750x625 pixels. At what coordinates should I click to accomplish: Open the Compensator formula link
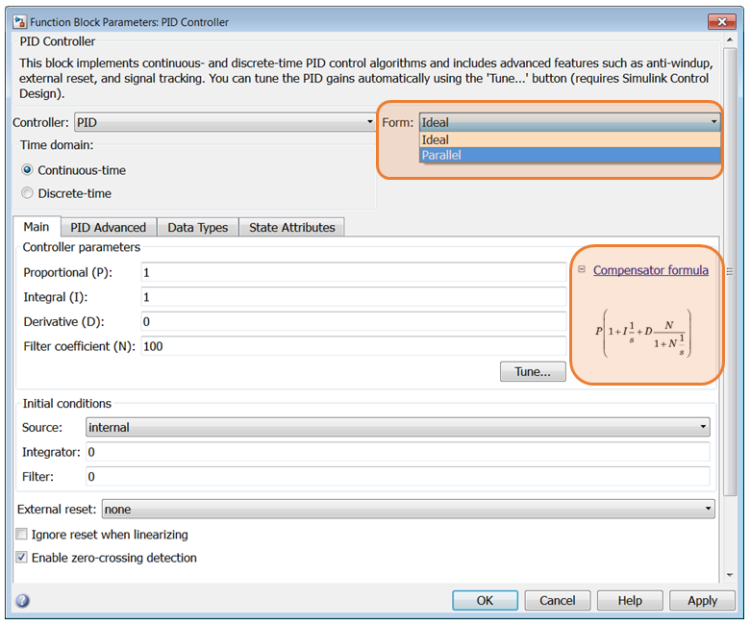pos(651,270)
